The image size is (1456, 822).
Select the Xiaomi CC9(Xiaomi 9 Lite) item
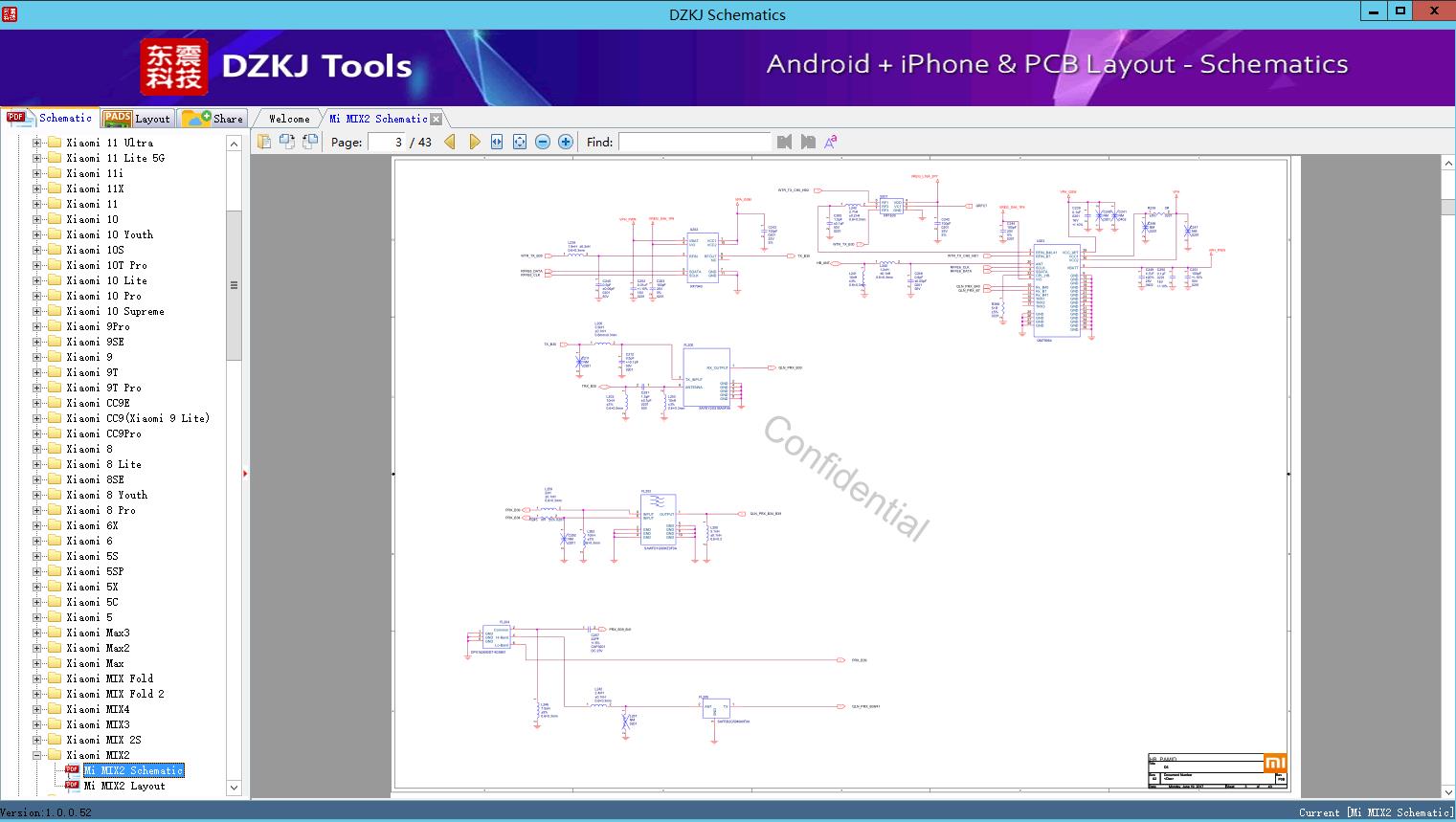click(x=138, y=418)
